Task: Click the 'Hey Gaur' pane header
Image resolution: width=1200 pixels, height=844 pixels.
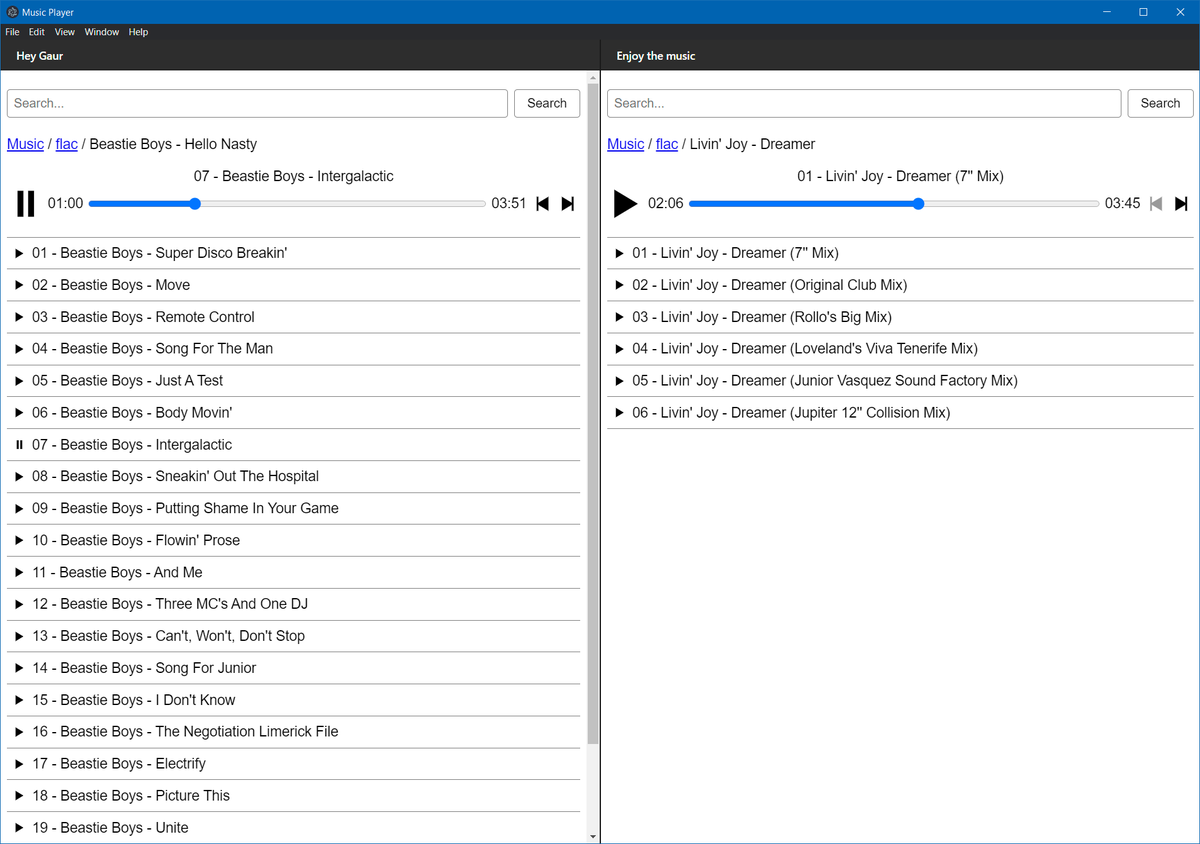Action: 40,56
